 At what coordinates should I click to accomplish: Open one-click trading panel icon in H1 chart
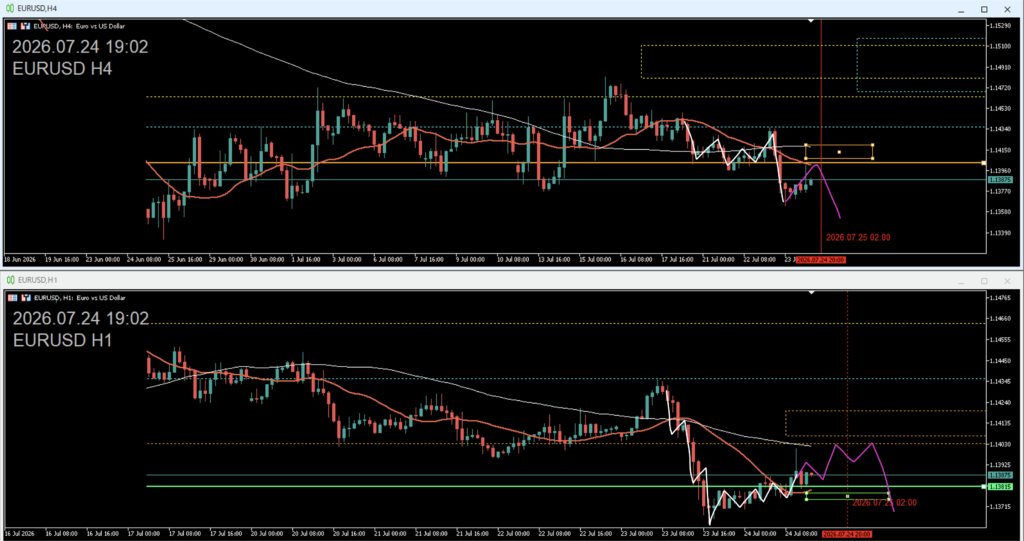click(25, 298)
